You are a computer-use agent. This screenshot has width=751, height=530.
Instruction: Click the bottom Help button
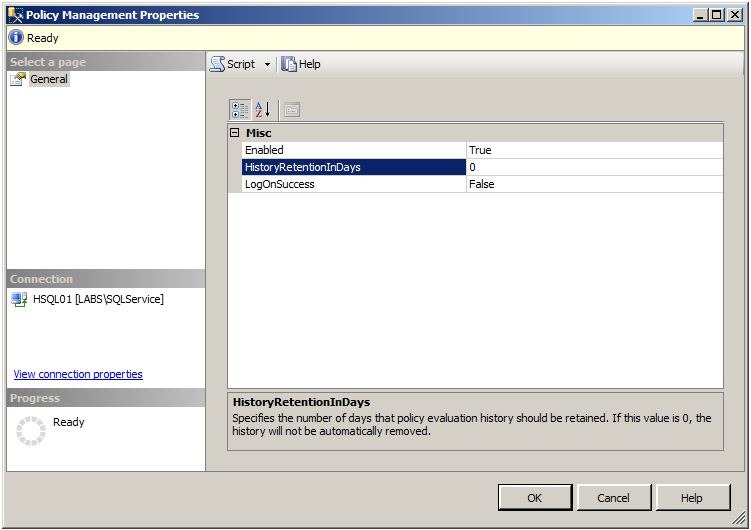tap(692, 498)
